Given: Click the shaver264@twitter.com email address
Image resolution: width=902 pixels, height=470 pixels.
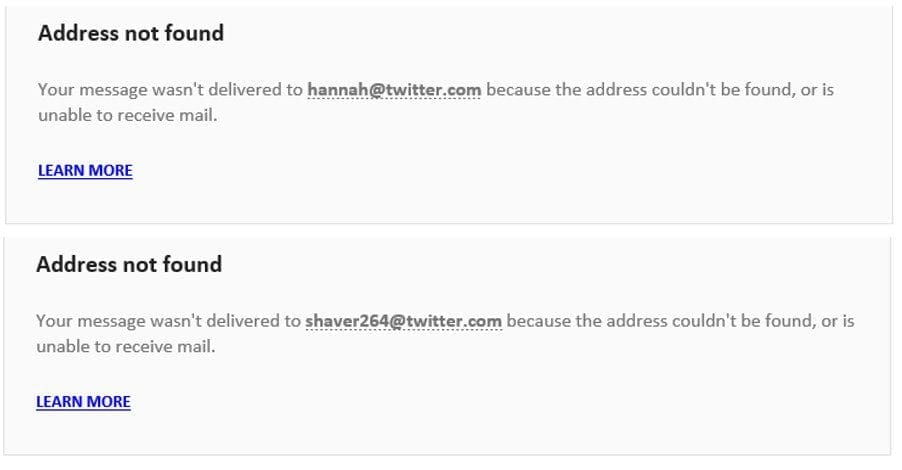Looking at the screenshot, I should coord(403,322).
